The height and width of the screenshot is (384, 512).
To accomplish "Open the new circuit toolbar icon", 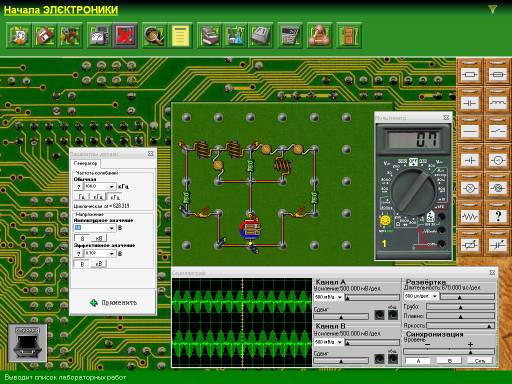I will coord(19,35).
